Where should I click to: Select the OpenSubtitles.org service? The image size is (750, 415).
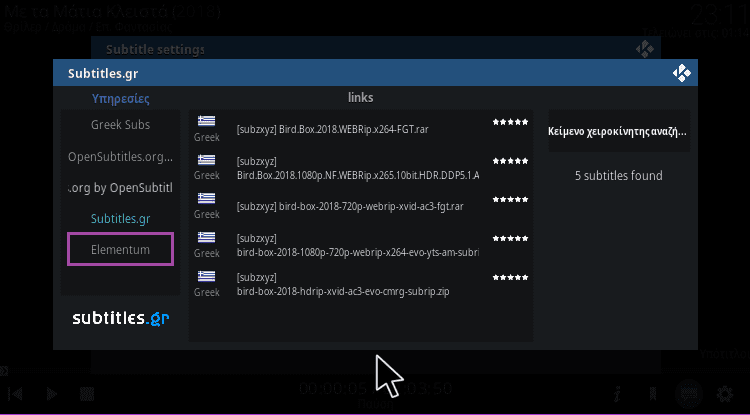coord(121,156)
